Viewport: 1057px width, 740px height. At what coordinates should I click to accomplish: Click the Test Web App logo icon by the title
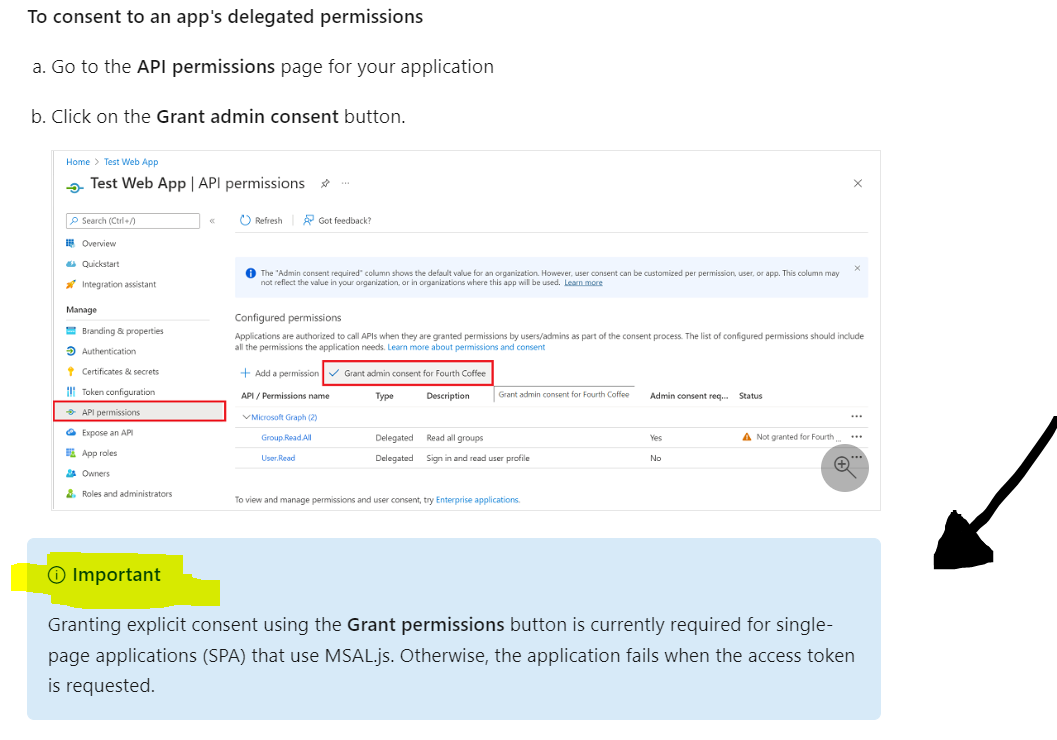click(x=75, y=187)
